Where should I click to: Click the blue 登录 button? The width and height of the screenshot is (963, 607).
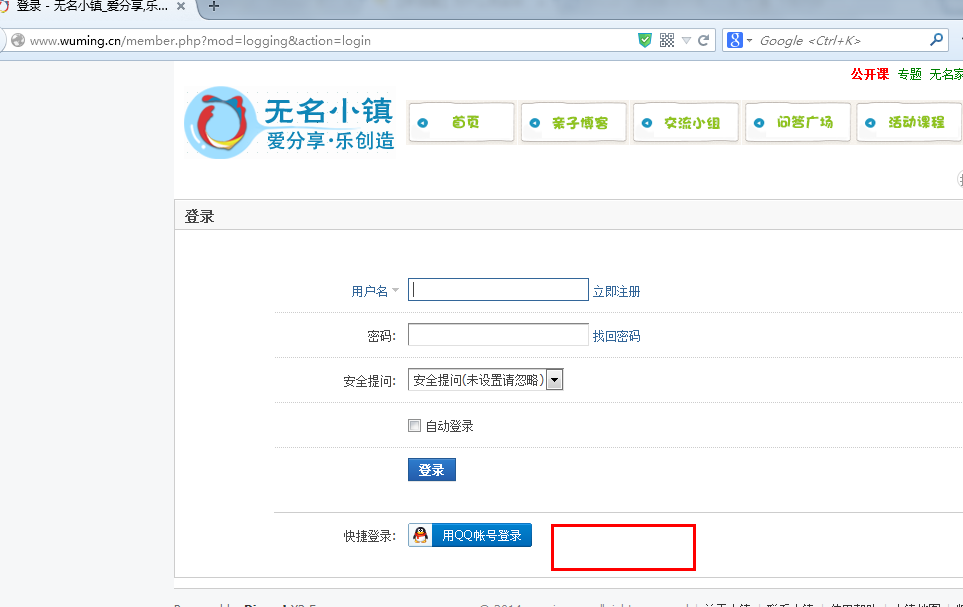click(432, 469)
